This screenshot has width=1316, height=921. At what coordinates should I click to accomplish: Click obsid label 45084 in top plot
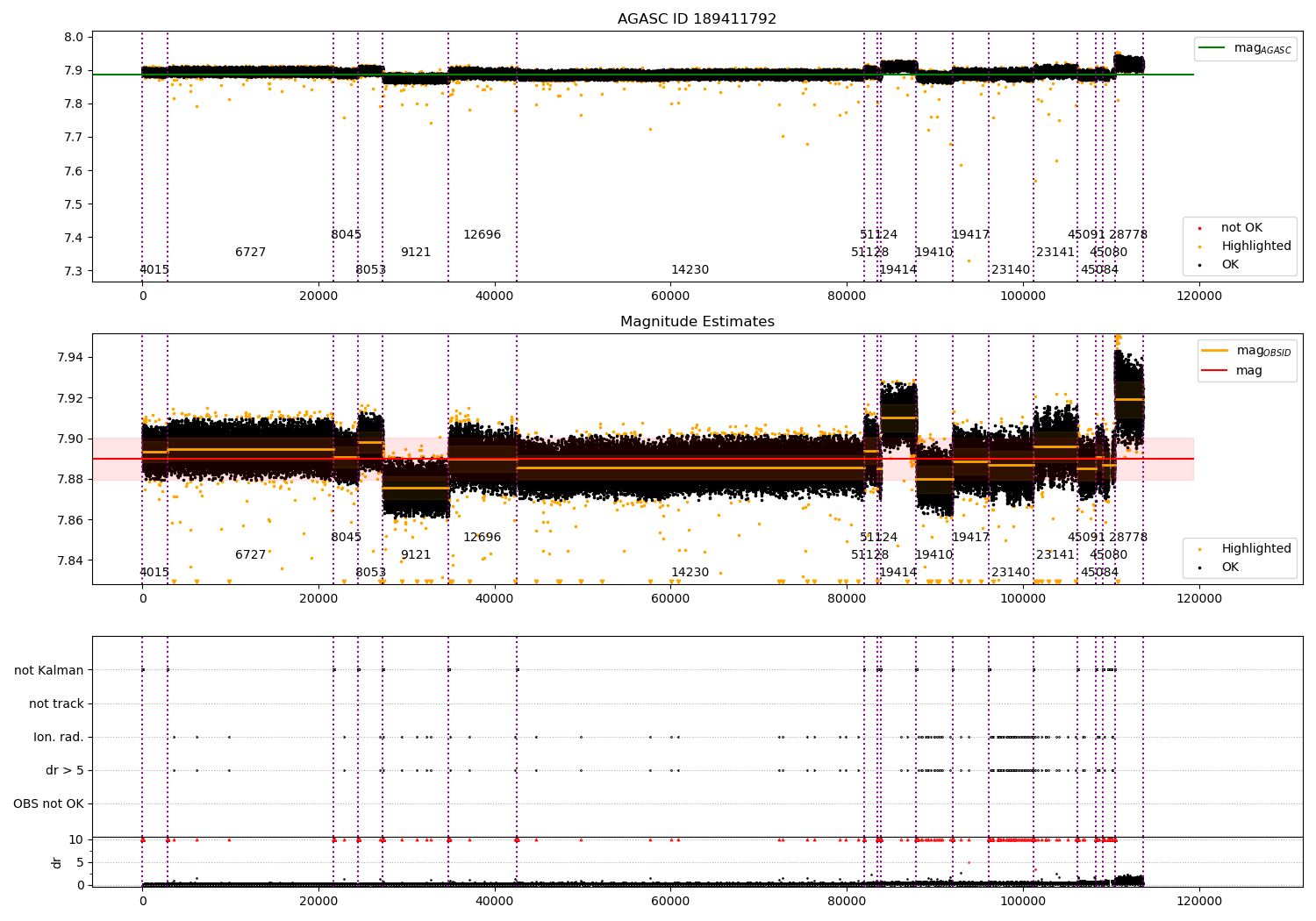[x=1100, y=270]
